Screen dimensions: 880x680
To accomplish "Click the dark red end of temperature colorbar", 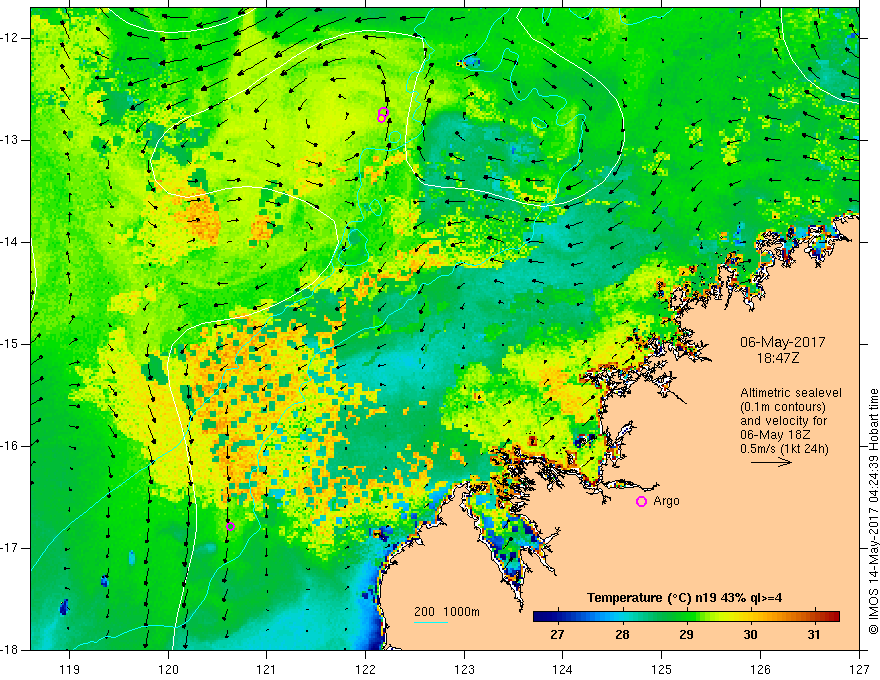I will pos(833,617).
